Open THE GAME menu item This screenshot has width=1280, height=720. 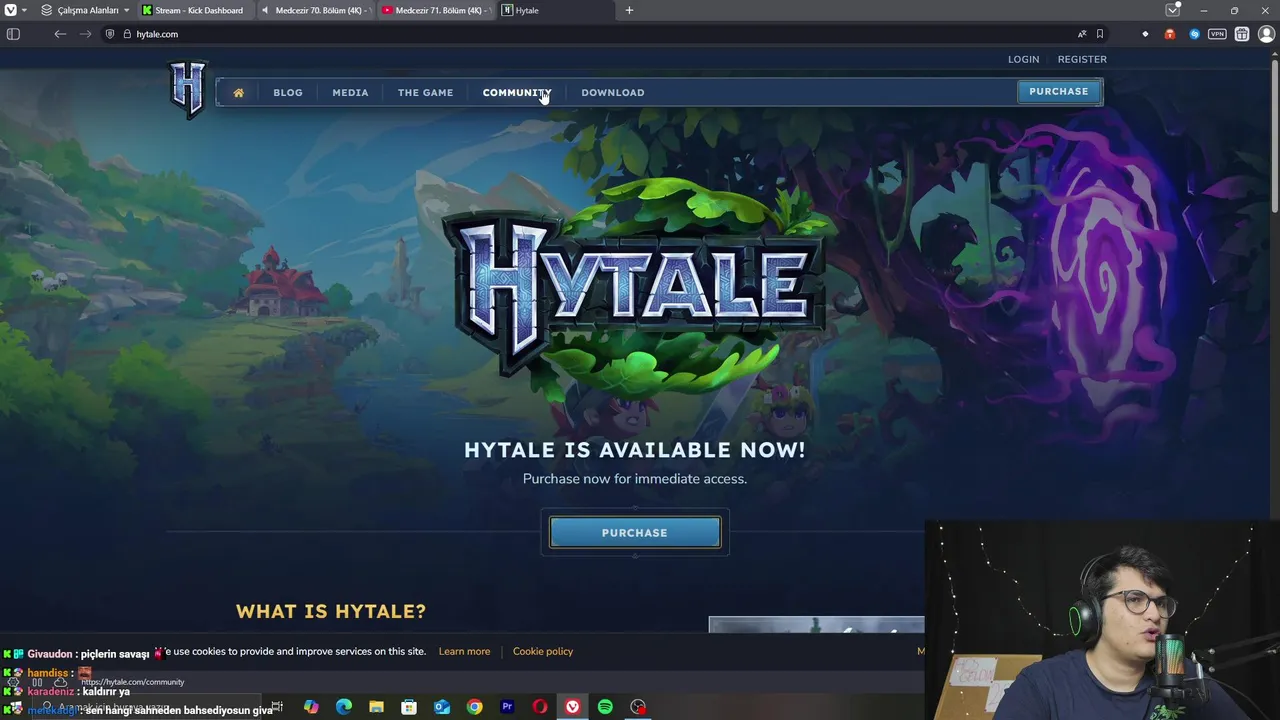[425, 93]
